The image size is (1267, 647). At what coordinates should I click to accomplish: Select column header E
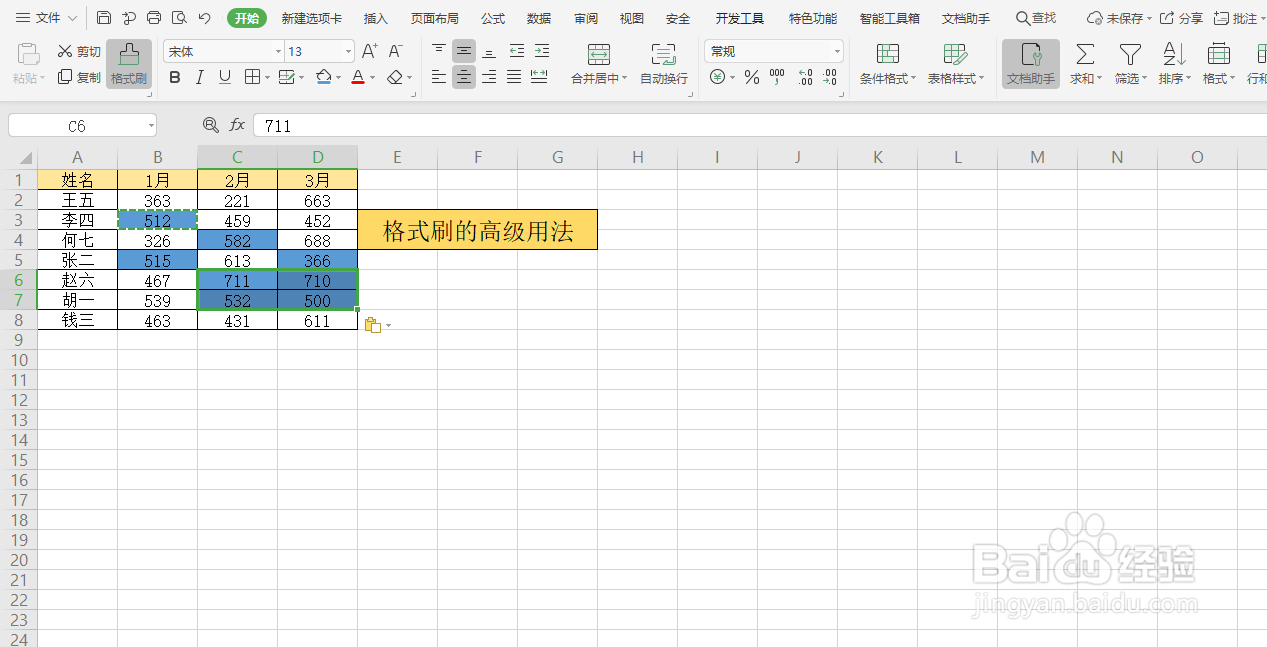pos(397,157)
